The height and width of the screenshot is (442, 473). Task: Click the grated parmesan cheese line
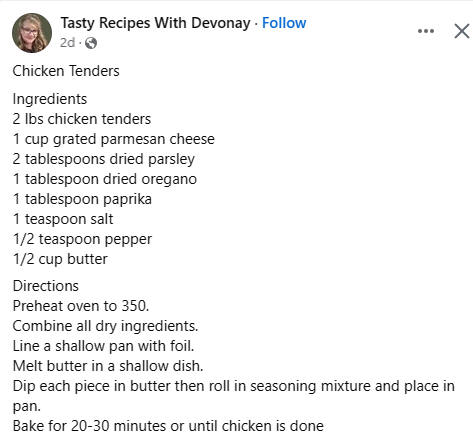(x=114, y=139)
